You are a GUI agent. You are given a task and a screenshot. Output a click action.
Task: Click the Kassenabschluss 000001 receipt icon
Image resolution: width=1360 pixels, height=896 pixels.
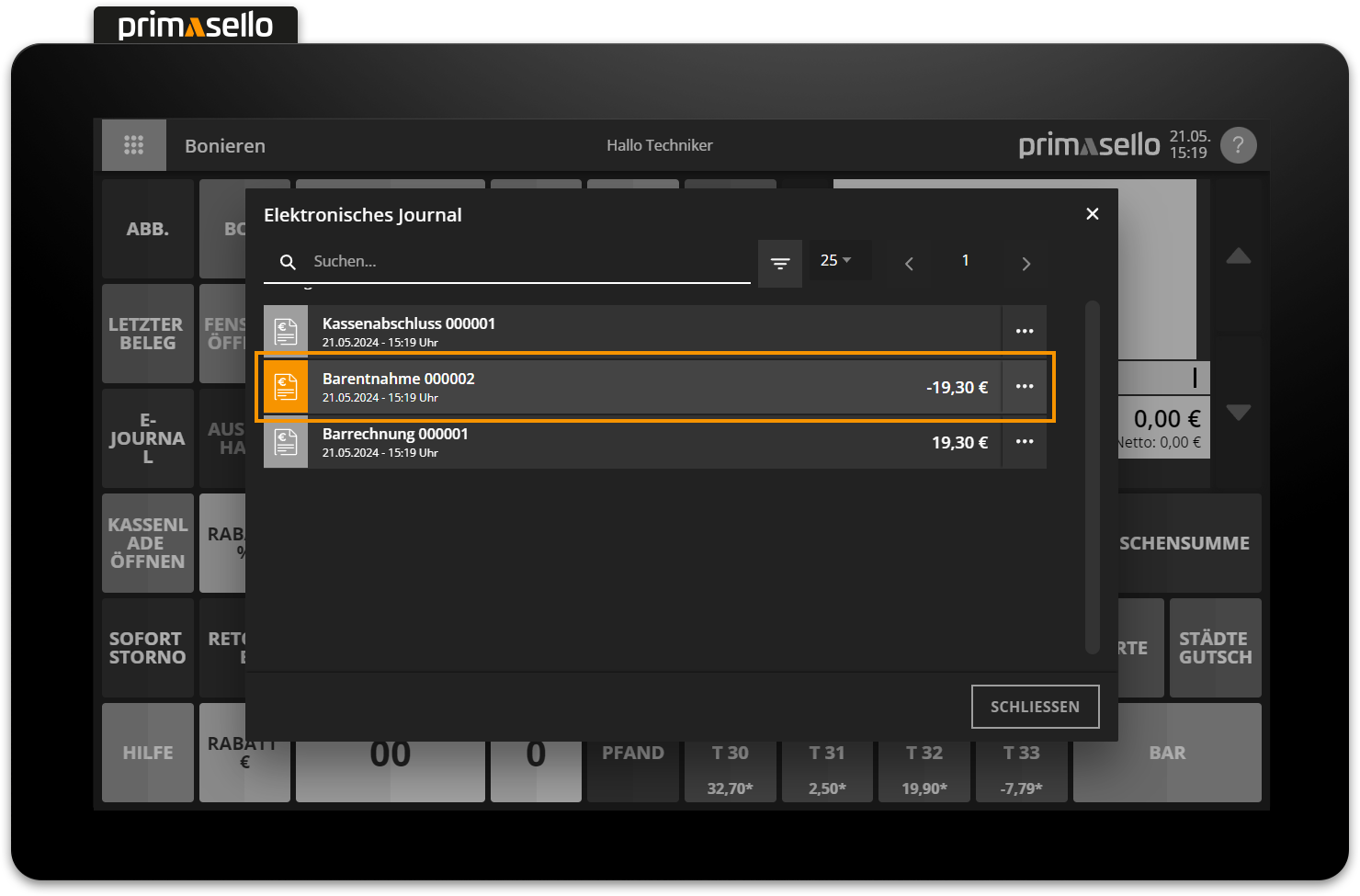(x=286, y=332)
